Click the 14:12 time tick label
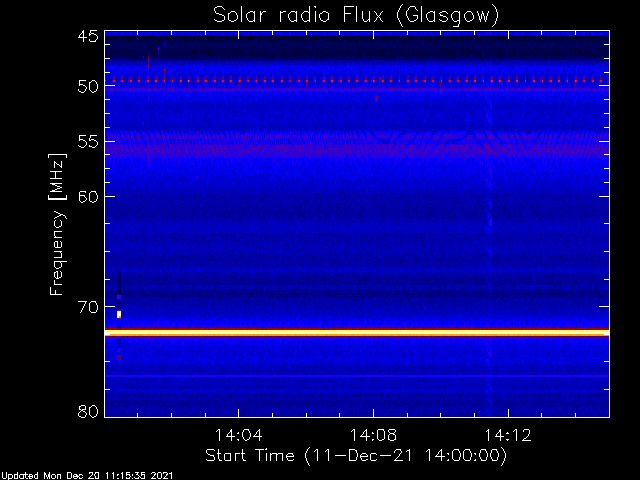This screenshot has width=640, height=480. tap(508, 435)
